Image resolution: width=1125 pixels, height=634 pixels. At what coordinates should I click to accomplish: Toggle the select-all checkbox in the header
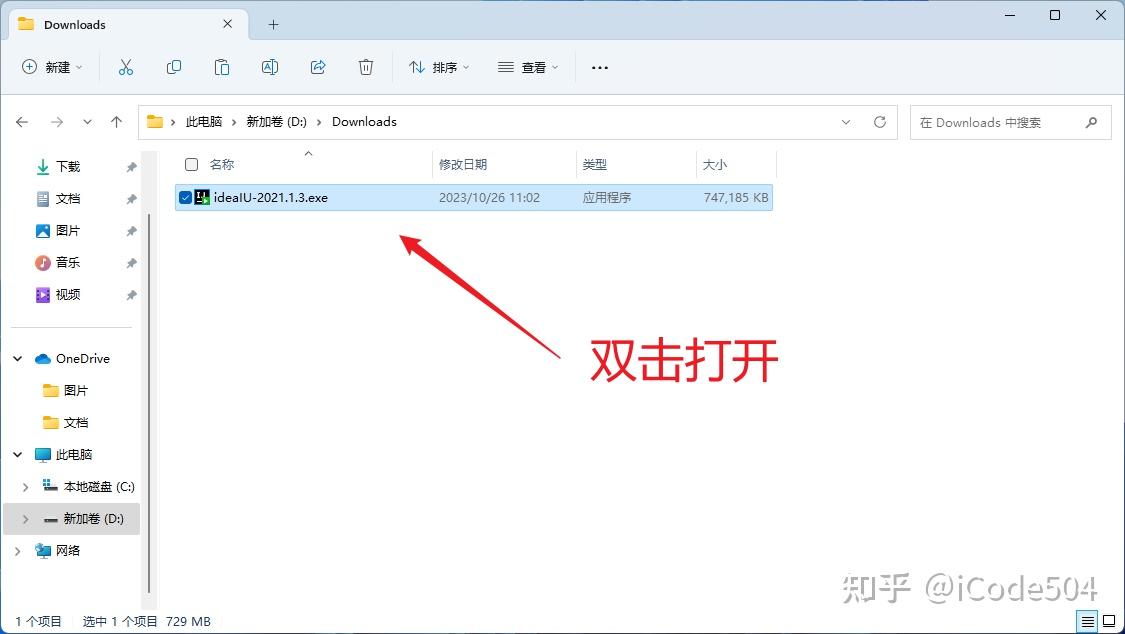click(190, 164)
